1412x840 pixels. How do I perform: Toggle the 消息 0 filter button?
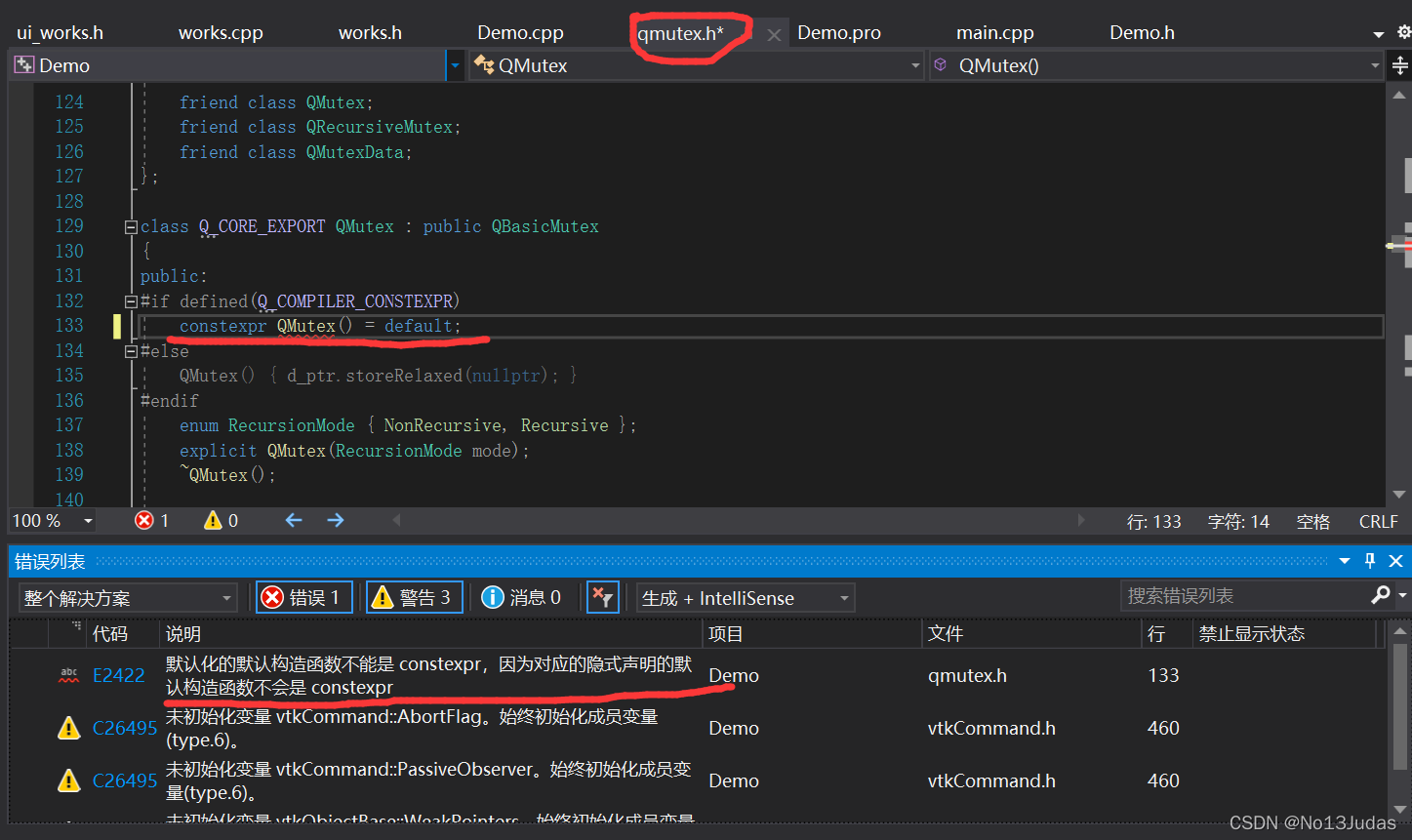(x=523, y=596)
